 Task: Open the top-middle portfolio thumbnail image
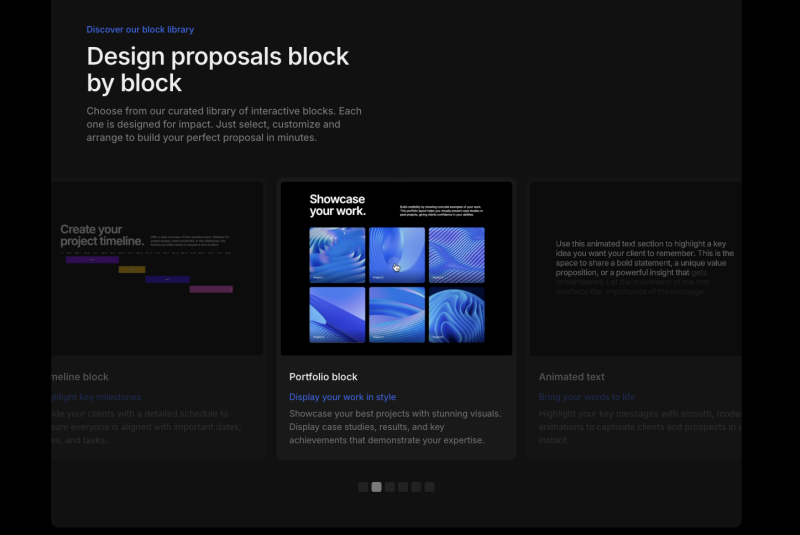tap(397, 255)
